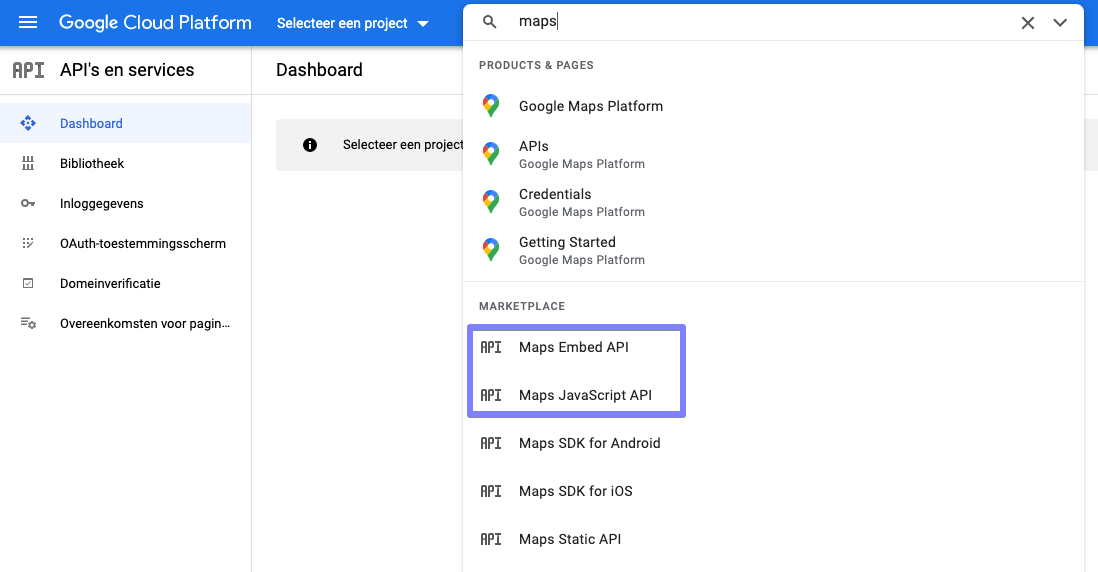Collapse search results with chevron arrow
This screenshot has height=572, width=1098.
pyautogui.click(x=1060, y=23)
